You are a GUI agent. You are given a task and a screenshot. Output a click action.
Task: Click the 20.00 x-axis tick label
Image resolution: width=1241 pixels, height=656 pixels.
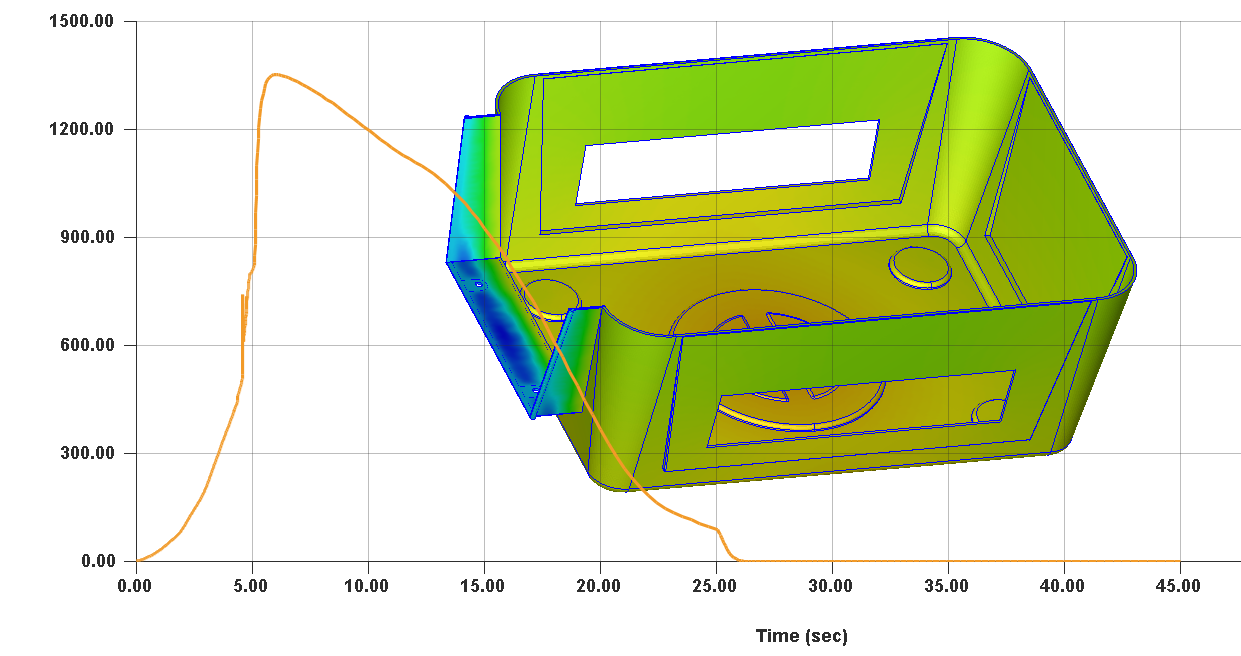pyautogui.click(x=600, y=586)
